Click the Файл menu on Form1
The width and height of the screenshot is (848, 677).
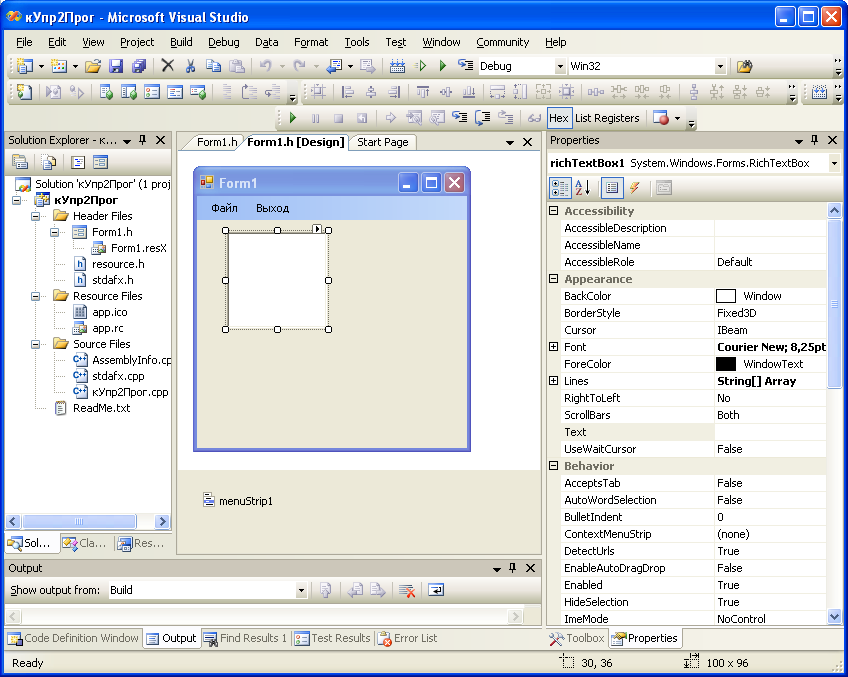pyautogui.click(x=224, y=208)
